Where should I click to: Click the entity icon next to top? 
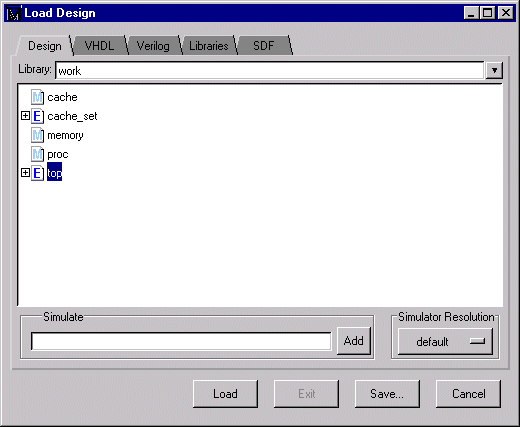pos(37,173)
